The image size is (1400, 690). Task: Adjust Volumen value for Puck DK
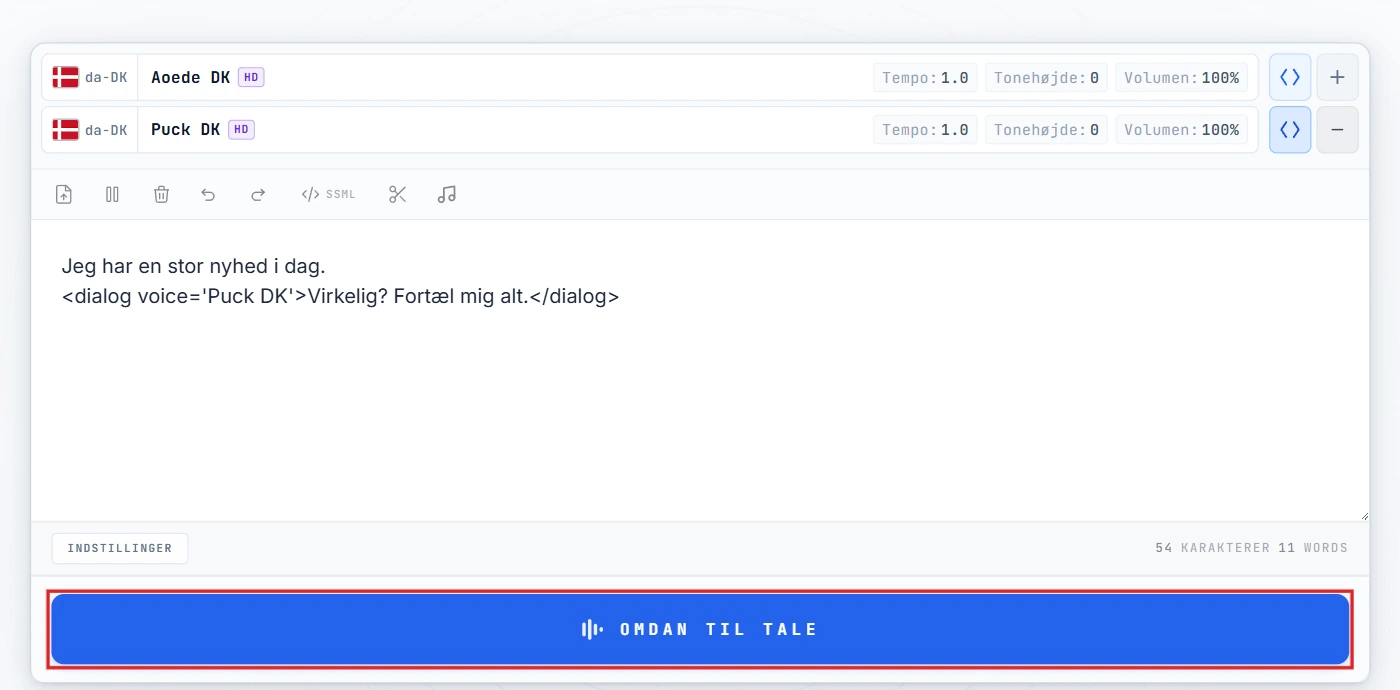coord(1181,130)
